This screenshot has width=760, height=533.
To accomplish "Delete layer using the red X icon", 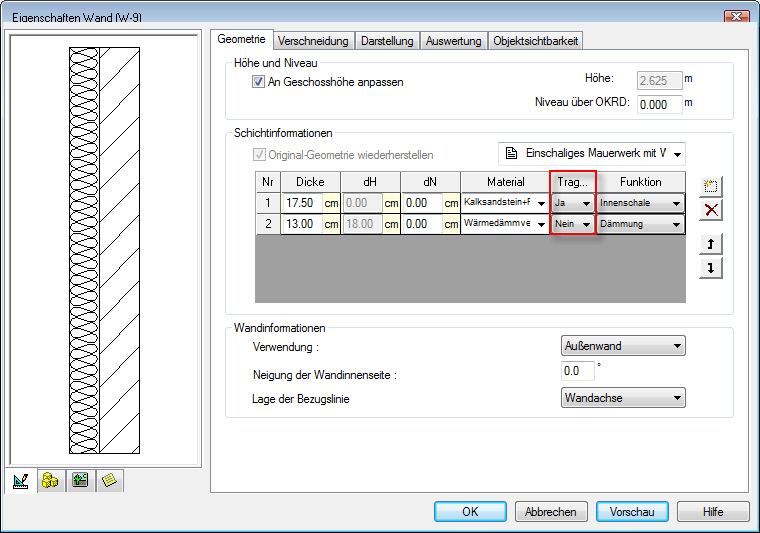I will [x=711, y=210].
